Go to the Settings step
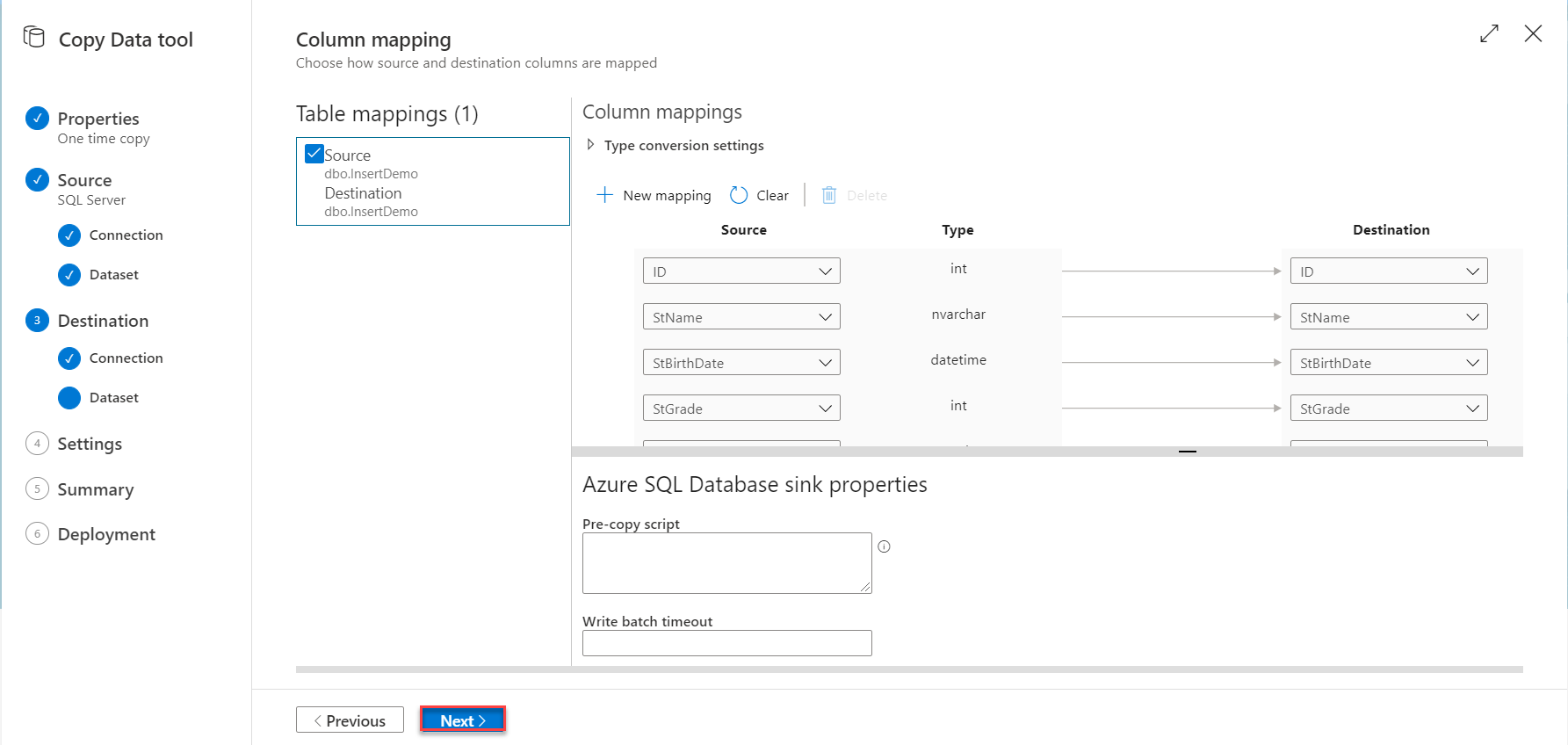Screen dimensions: 1568x745 tap(89, 444)
